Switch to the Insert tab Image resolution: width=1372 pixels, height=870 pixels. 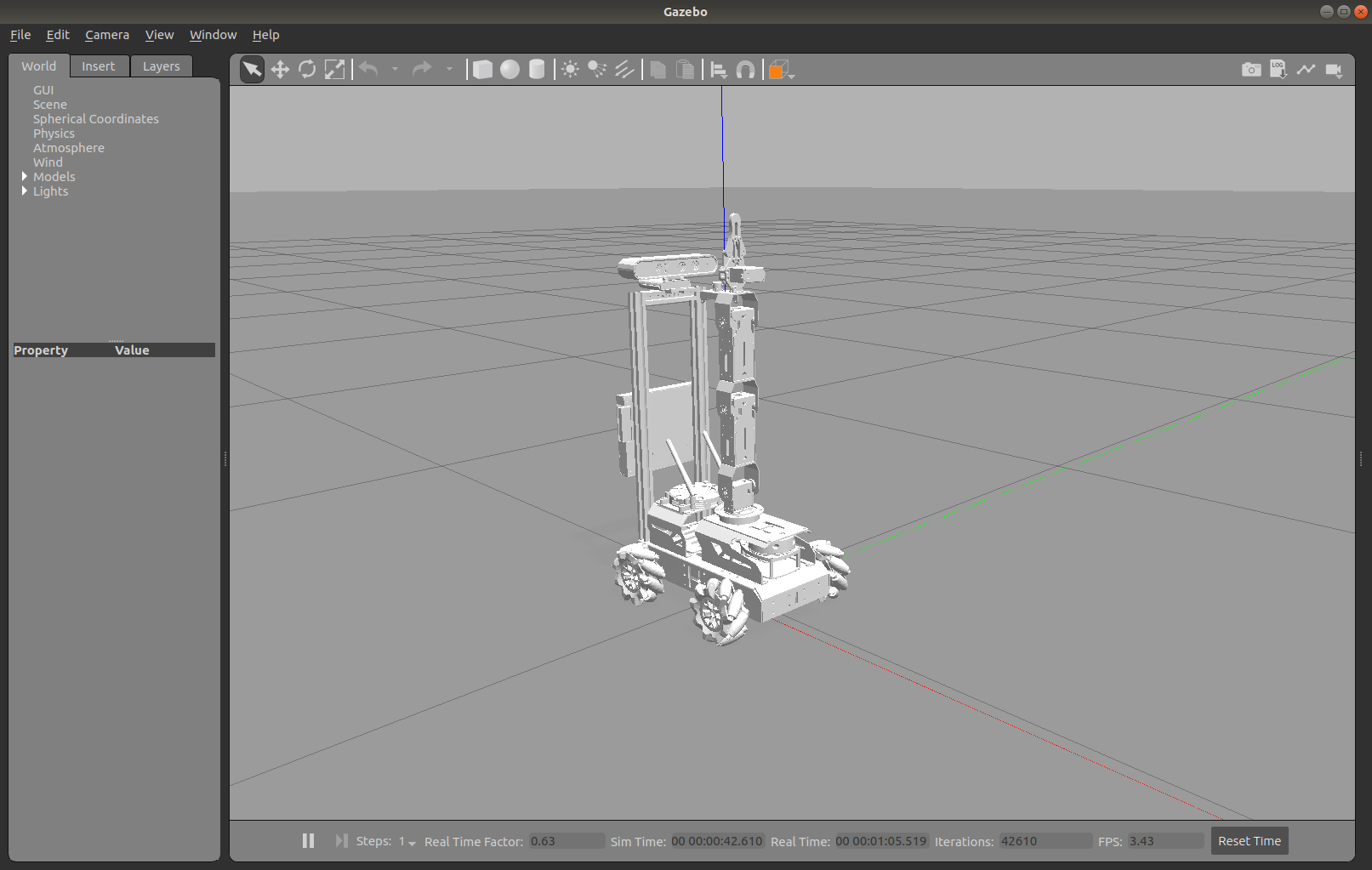(x=99, y=65)
